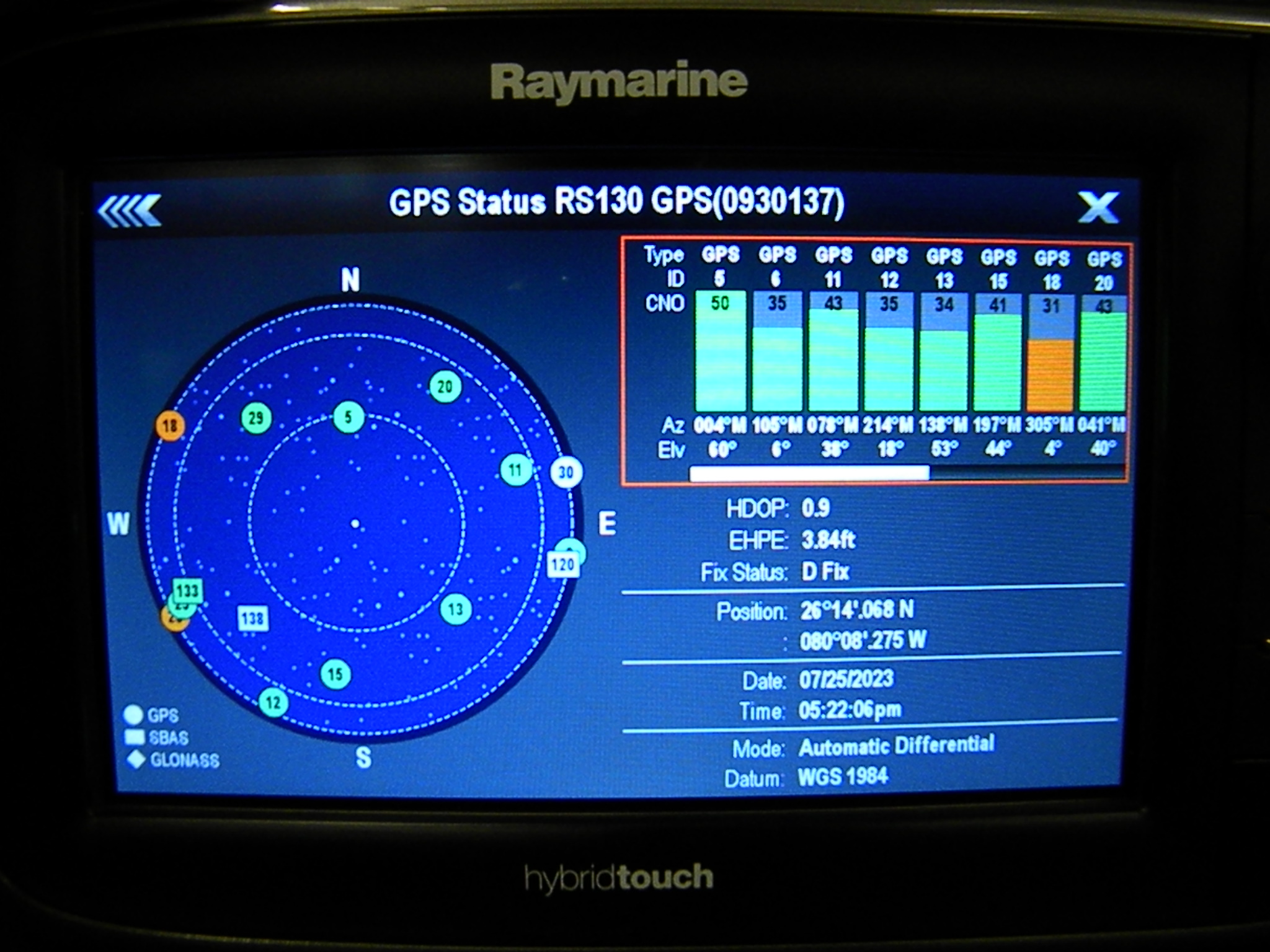Tap the EHPE value 3.84ft
1270x952 pixels.
[x=828, y=540]
